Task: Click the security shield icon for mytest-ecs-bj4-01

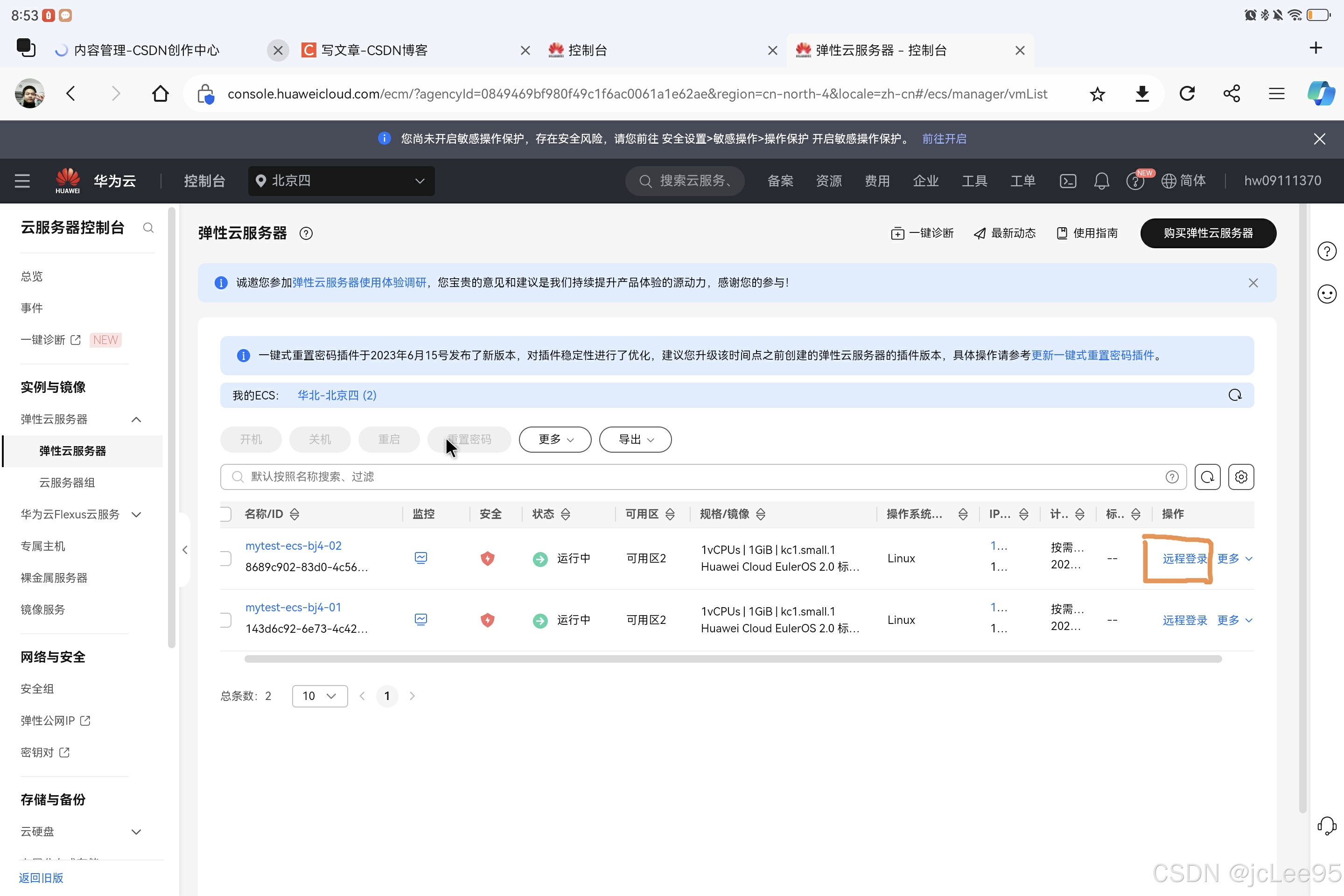Action: [x=487, y=620]
